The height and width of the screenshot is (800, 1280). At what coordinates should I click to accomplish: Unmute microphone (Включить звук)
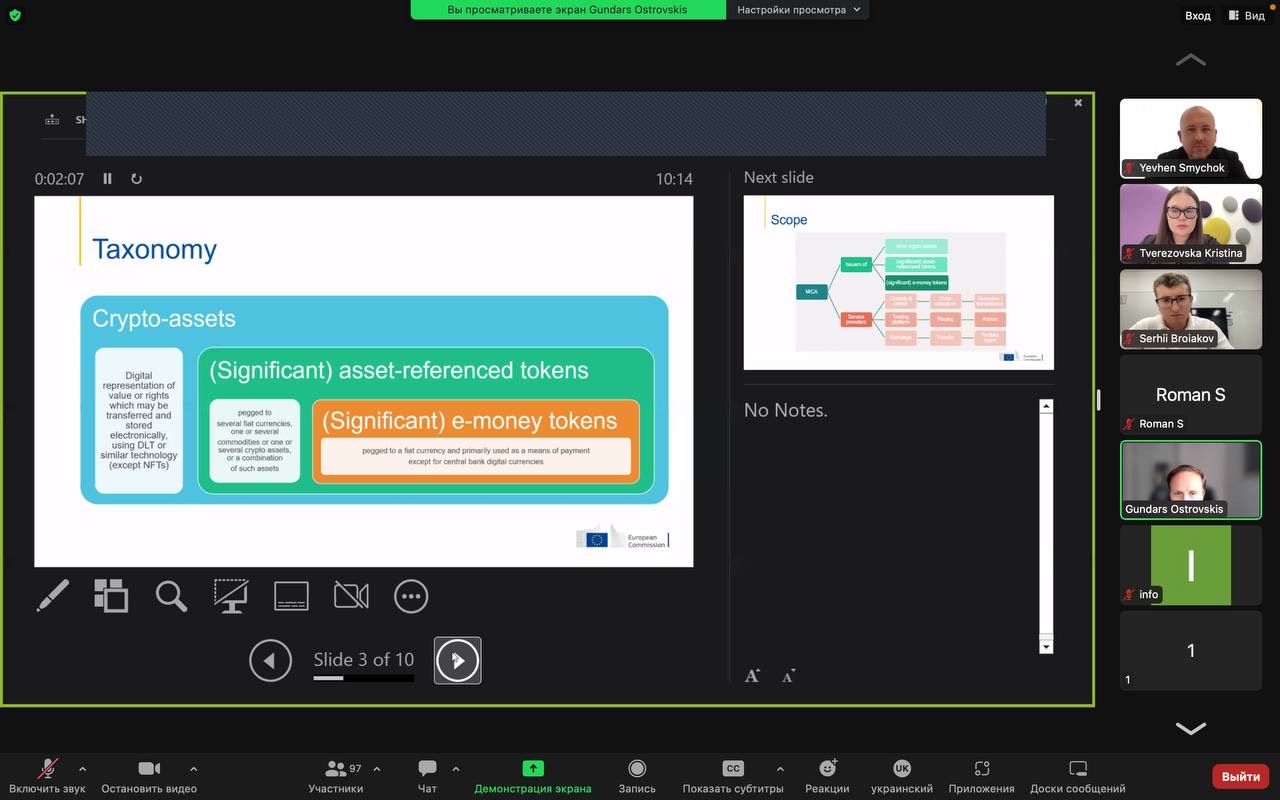click(x=47, y=775)
